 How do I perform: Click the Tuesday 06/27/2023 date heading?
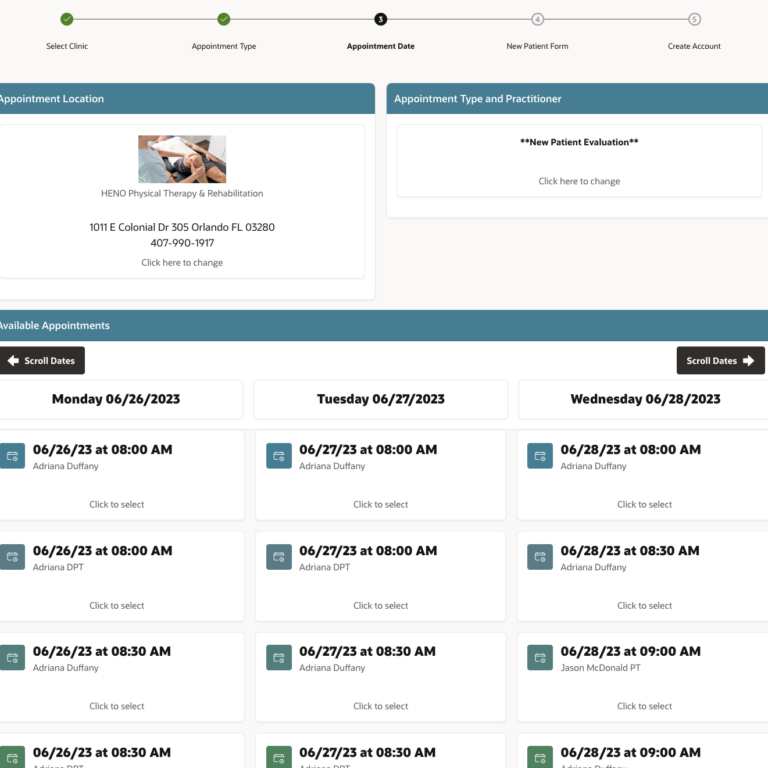(x=381, y=399)
